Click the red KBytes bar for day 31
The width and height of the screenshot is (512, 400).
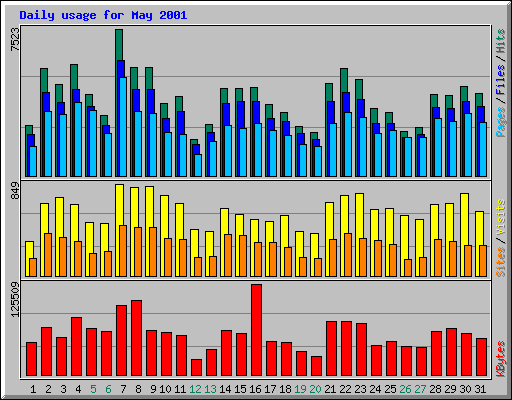pos(481,357)
